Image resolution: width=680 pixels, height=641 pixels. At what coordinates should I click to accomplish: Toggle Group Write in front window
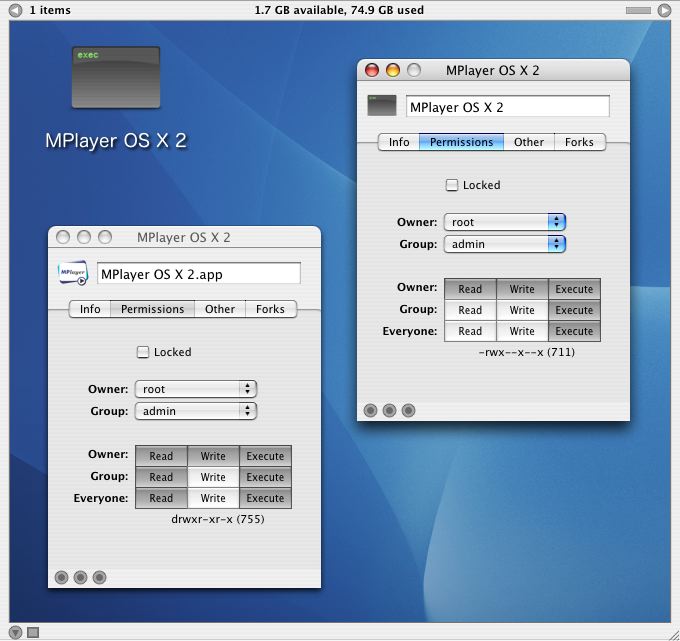pos(522,310)
